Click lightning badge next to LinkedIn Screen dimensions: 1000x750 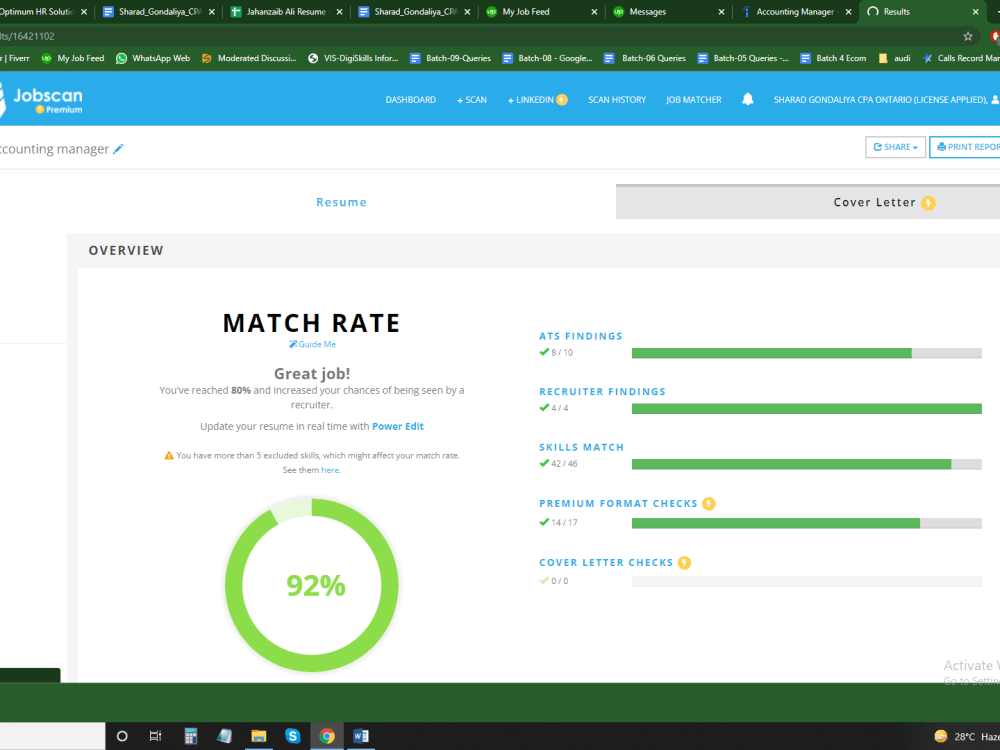pyautogui.click(x=562, y=99)
